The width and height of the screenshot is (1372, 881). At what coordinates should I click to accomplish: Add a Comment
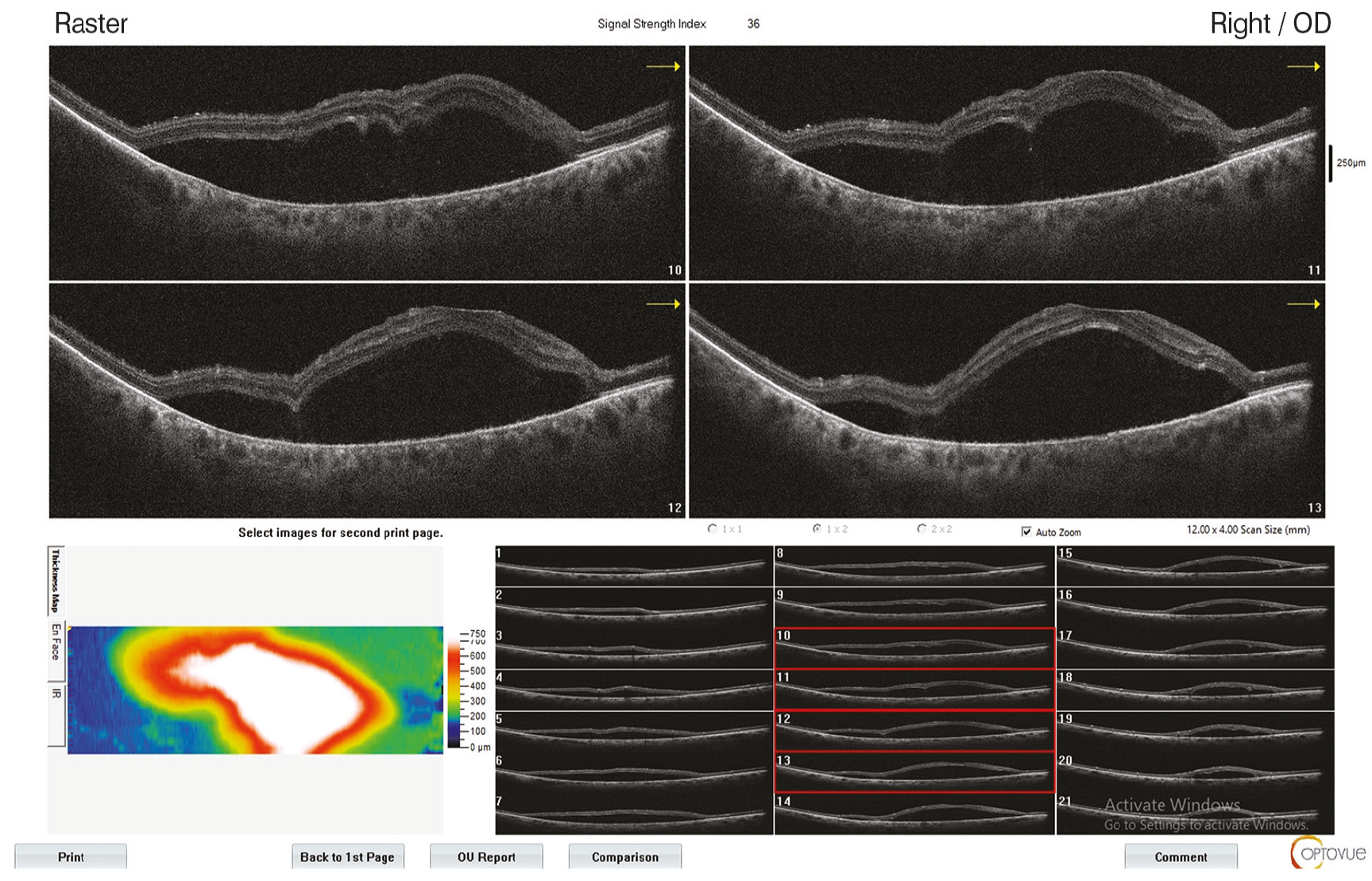coord(1181,856)
